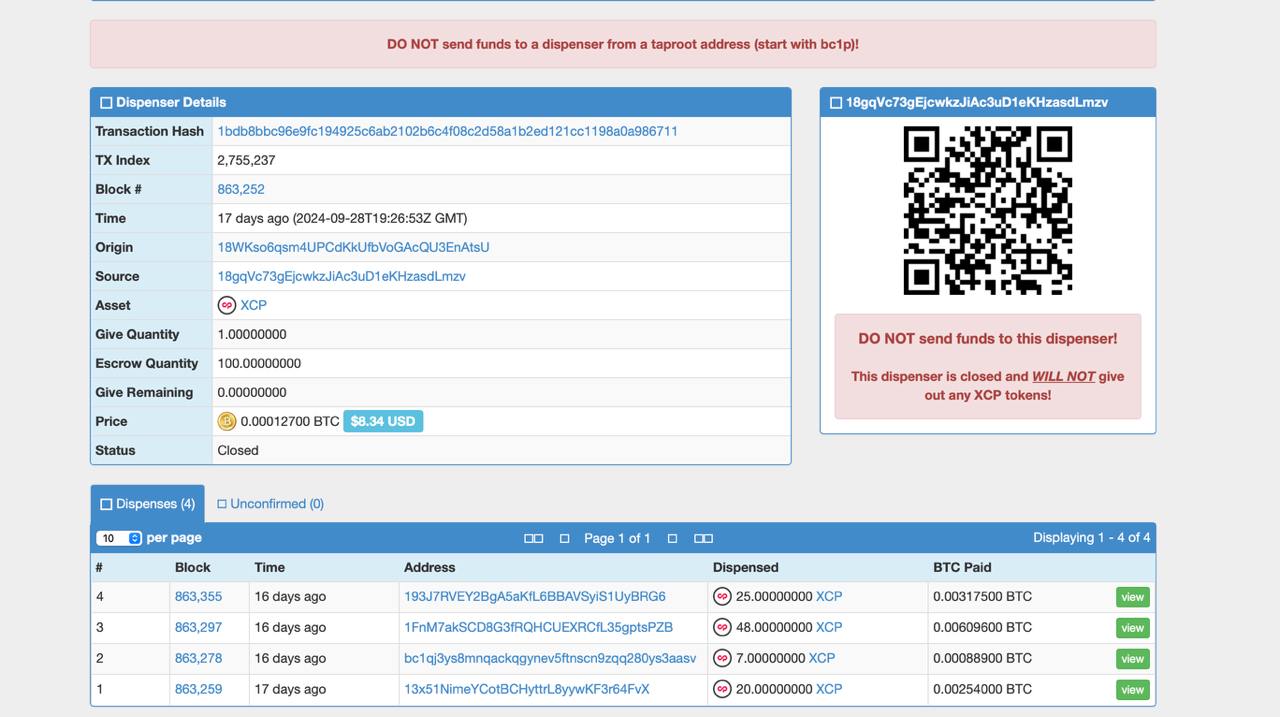View dispense from block 863,278
The width and height of the screenshot is (1280, 717).
click(x=1133, y=659)
